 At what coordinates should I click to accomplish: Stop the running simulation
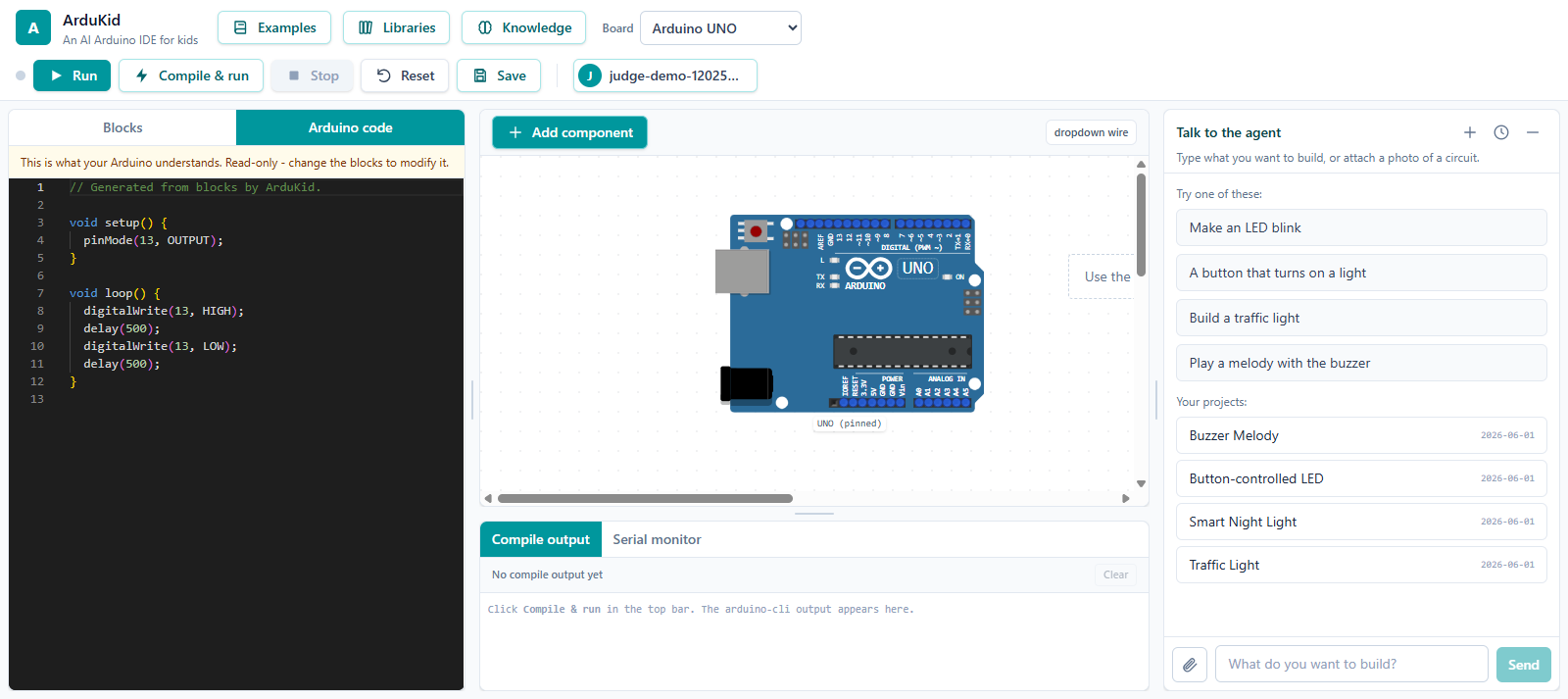[x=314, y=75]
